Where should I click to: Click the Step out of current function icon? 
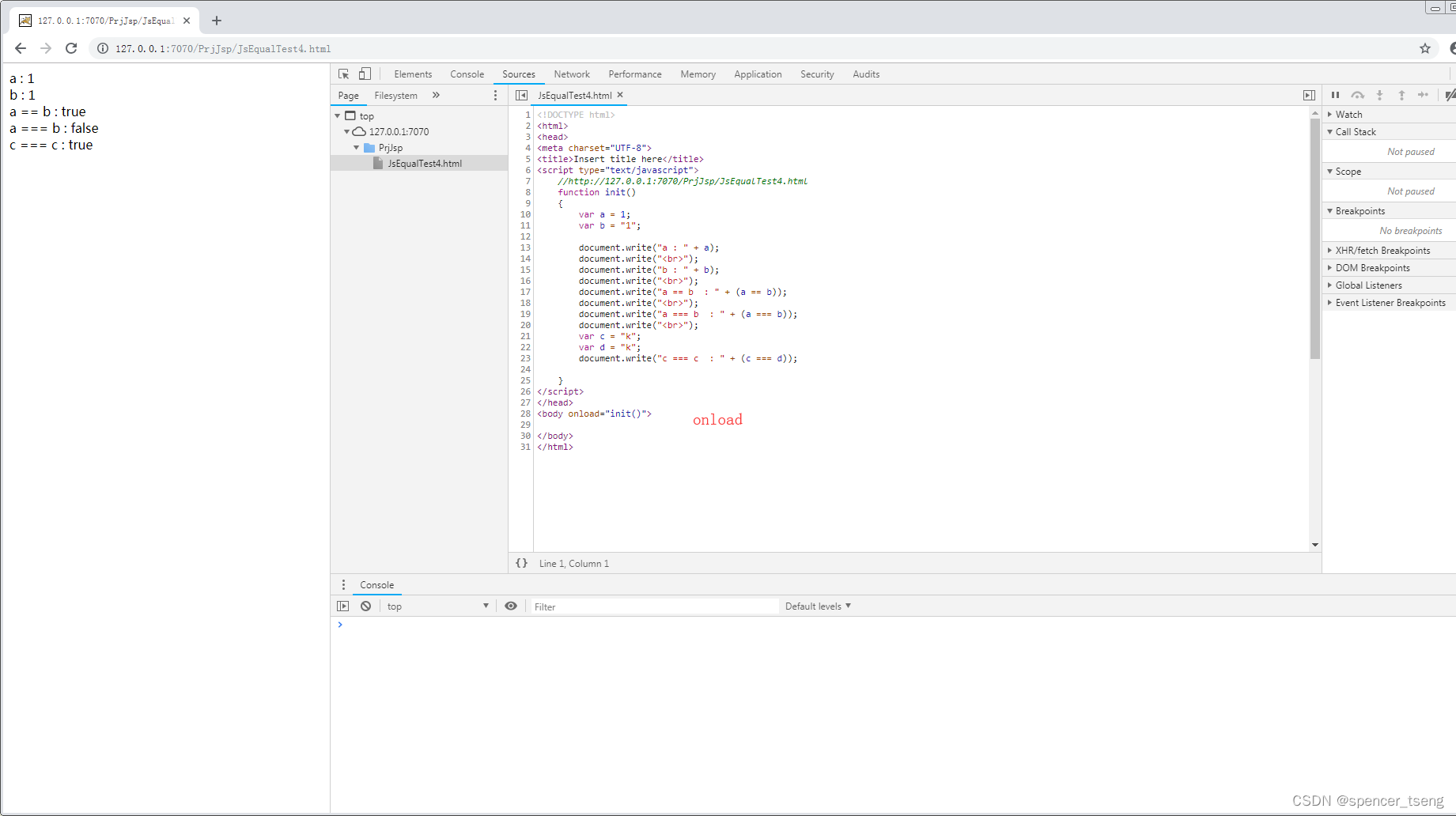tap(1401, 95)
